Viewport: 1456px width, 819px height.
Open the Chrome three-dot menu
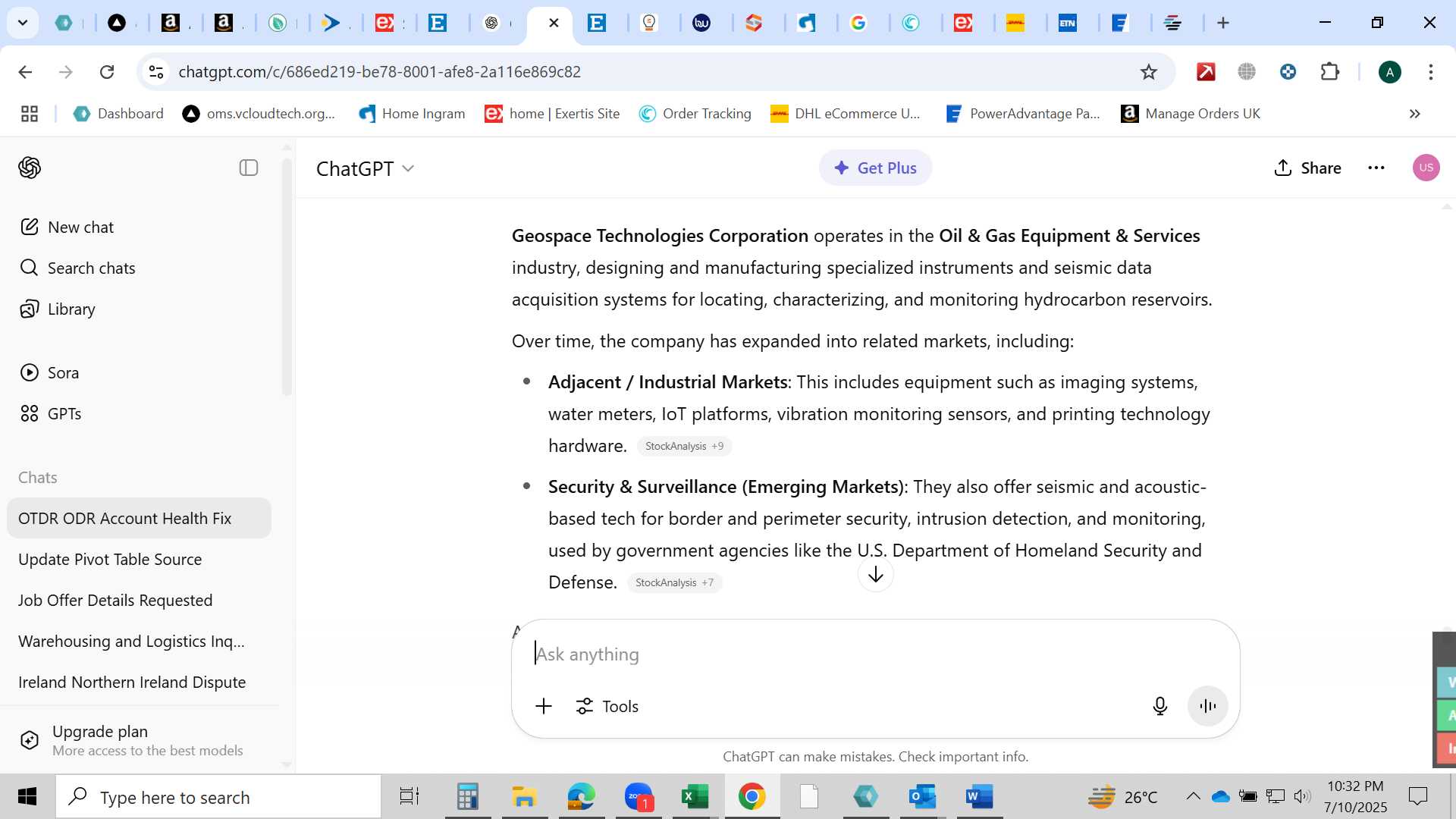tap(1431, 71)
